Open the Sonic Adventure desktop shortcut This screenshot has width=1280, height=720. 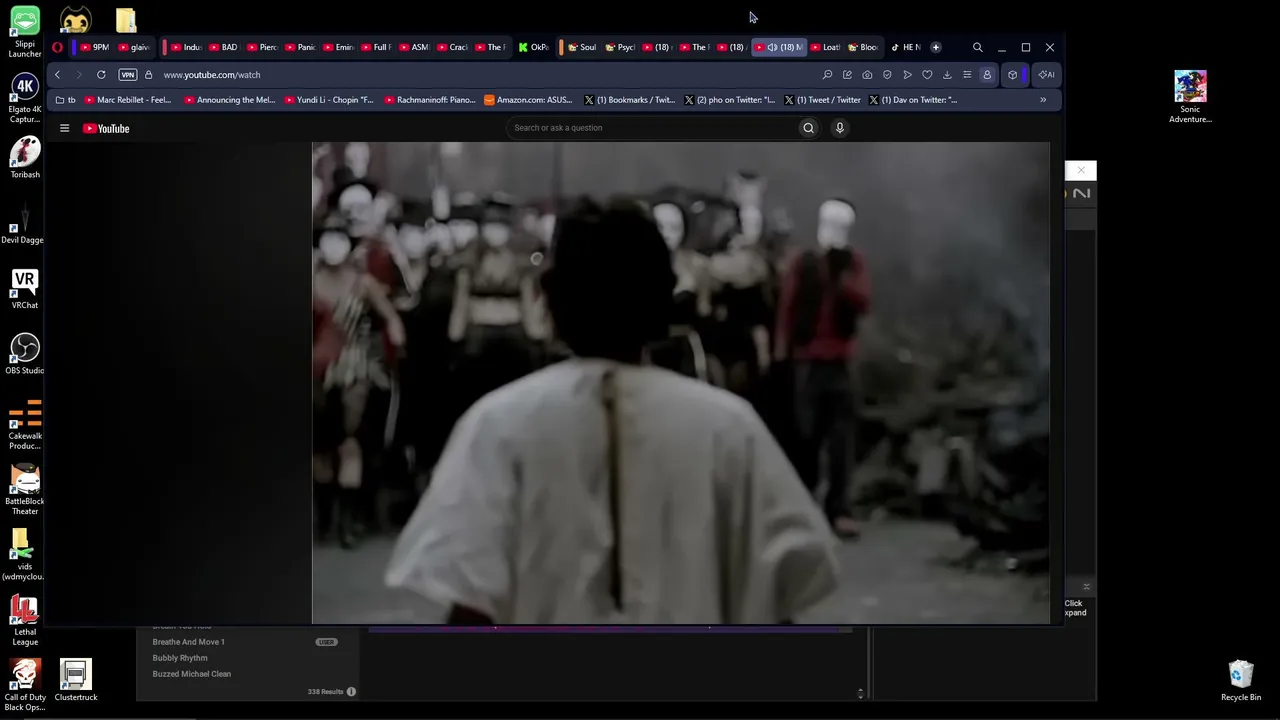(x=1190, y=97)
